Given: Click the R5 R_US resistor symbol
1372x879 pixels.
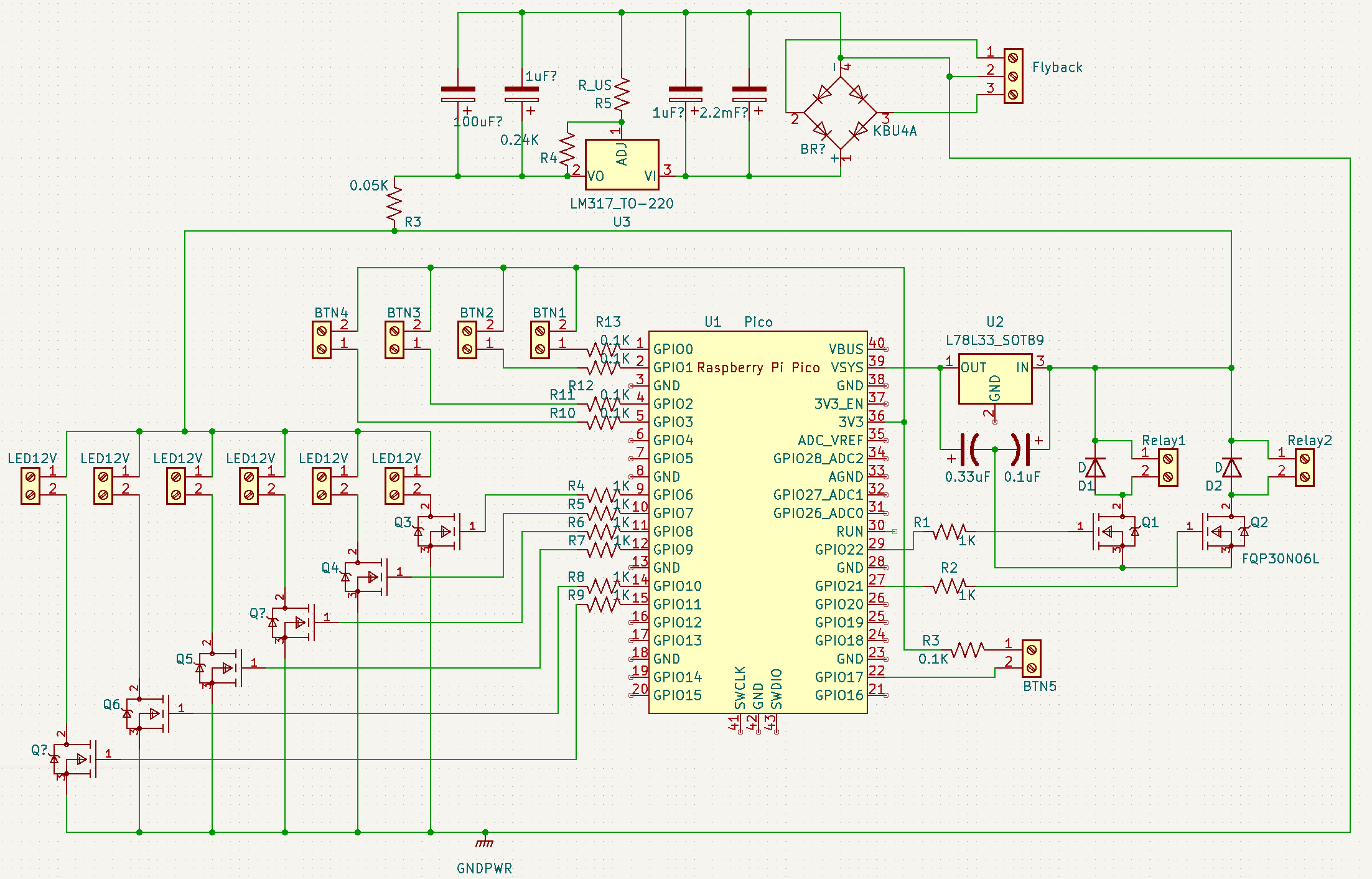Looking at the screenshot, I should coord(622,94).
